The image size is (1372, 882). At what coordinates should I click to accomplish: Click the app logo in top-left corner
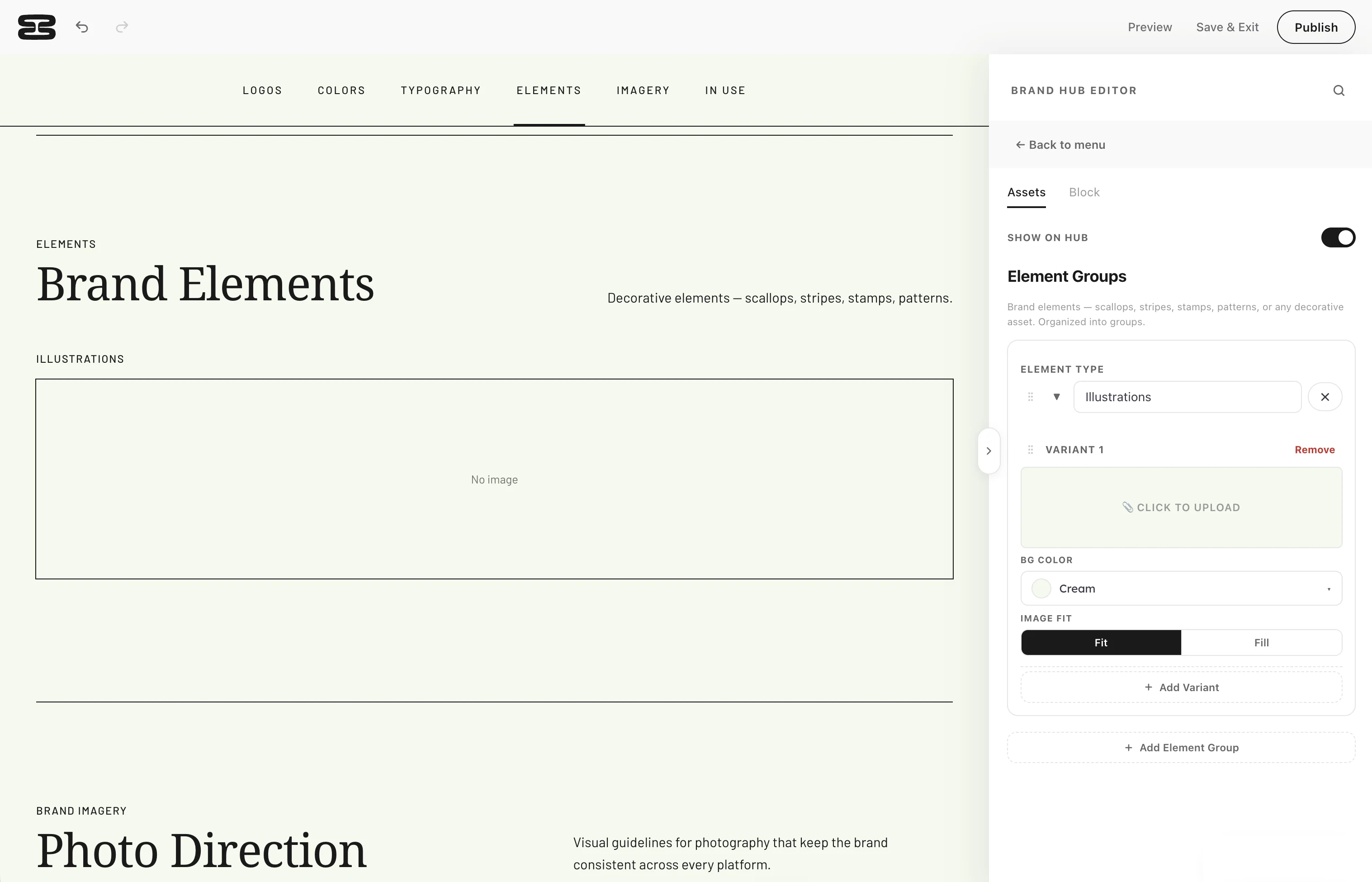click(x=37, y=27)
